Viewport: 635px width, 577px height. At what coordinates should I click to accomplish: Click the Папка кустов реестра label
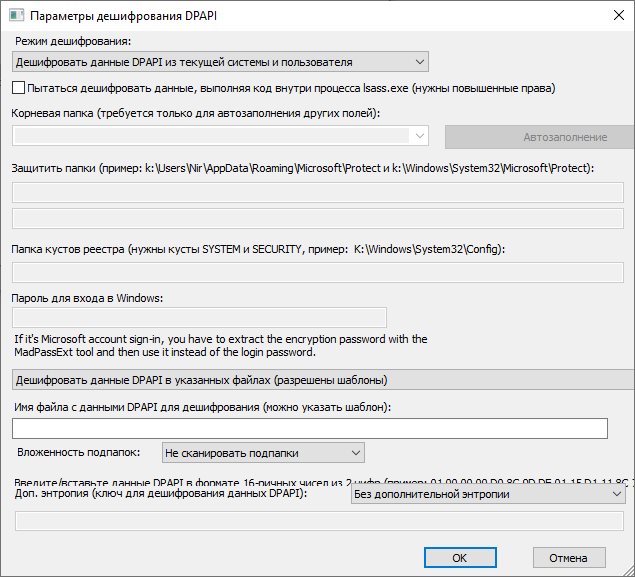(x=258, y=249)
